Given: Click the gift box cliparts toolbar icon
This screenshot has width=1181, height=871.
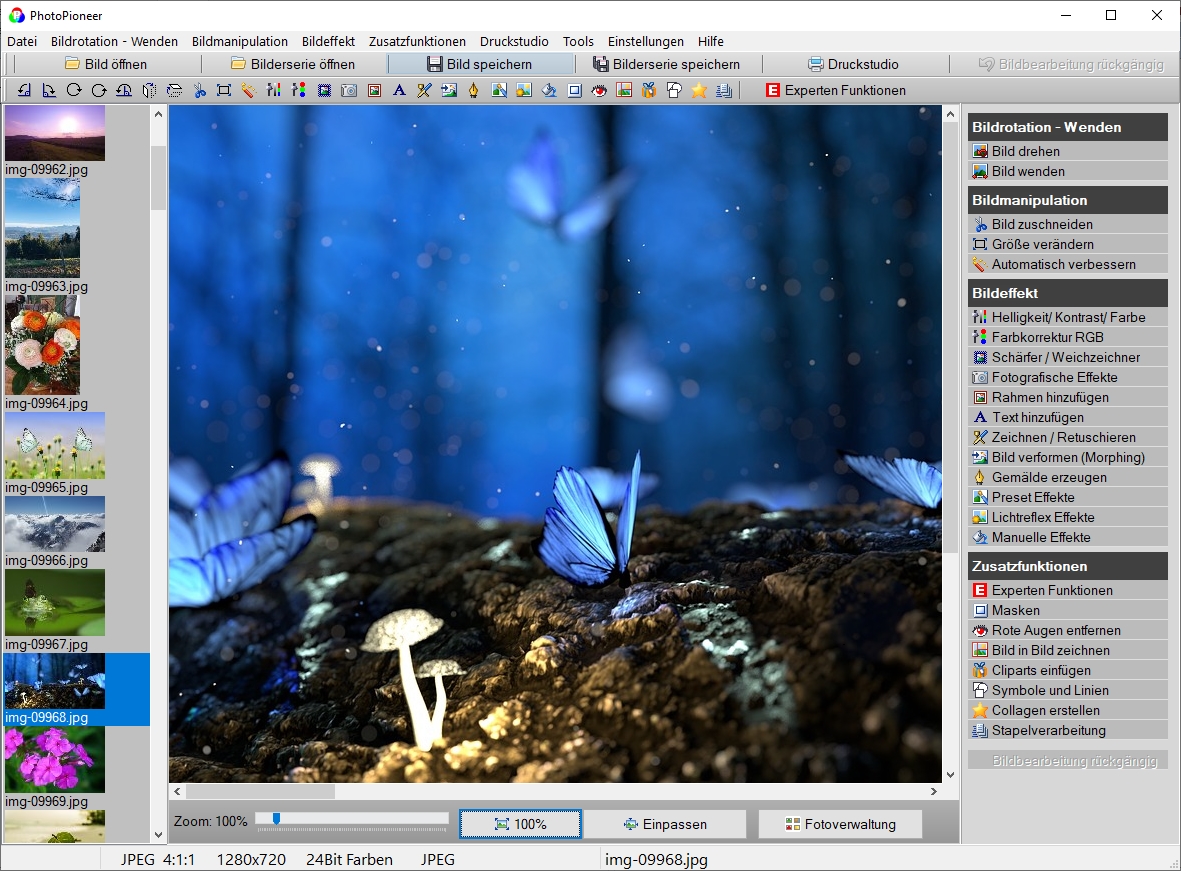Looking at the screenshot, I should tap(649, 90).
